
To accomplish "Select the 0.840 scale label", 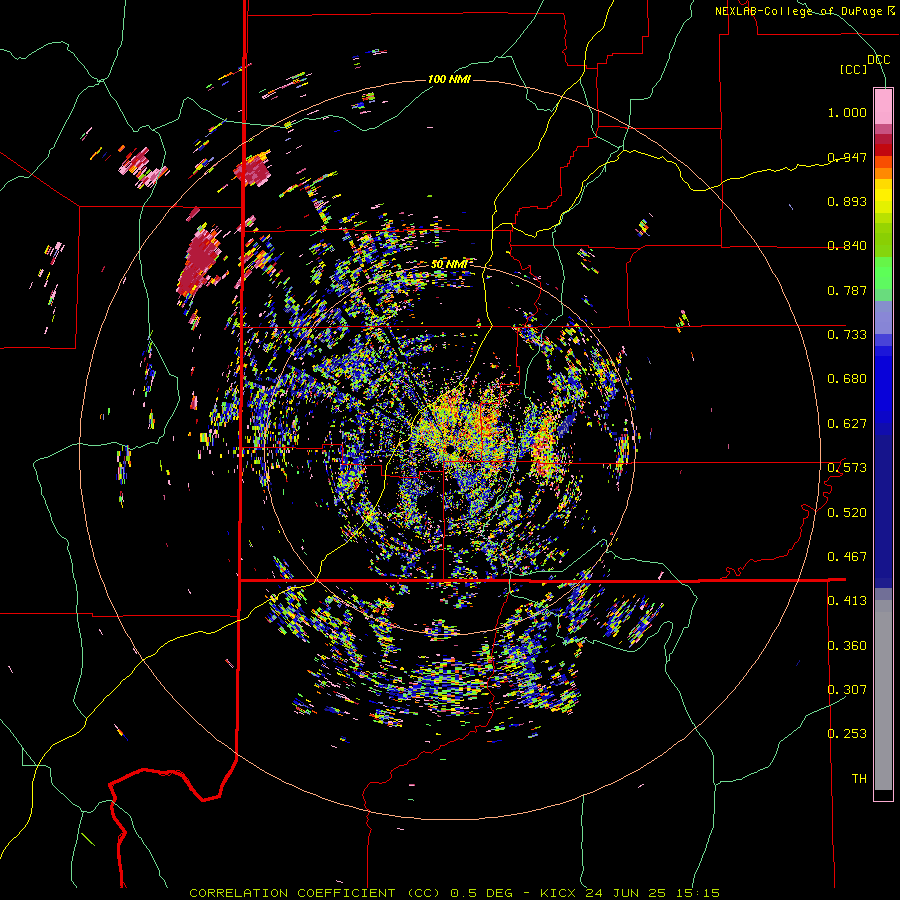I will coord(847,246).
